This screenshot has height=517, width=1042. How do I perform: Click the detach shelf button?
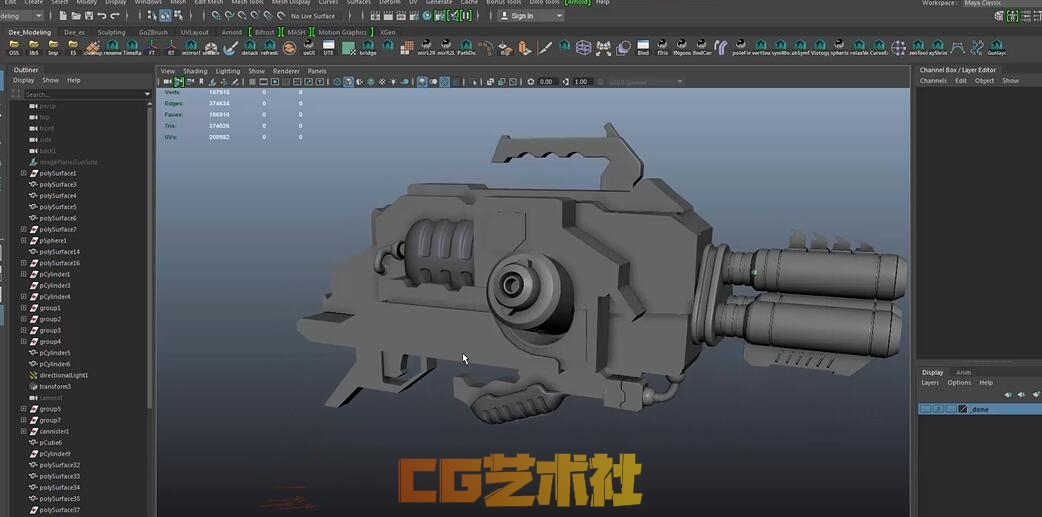250,47
